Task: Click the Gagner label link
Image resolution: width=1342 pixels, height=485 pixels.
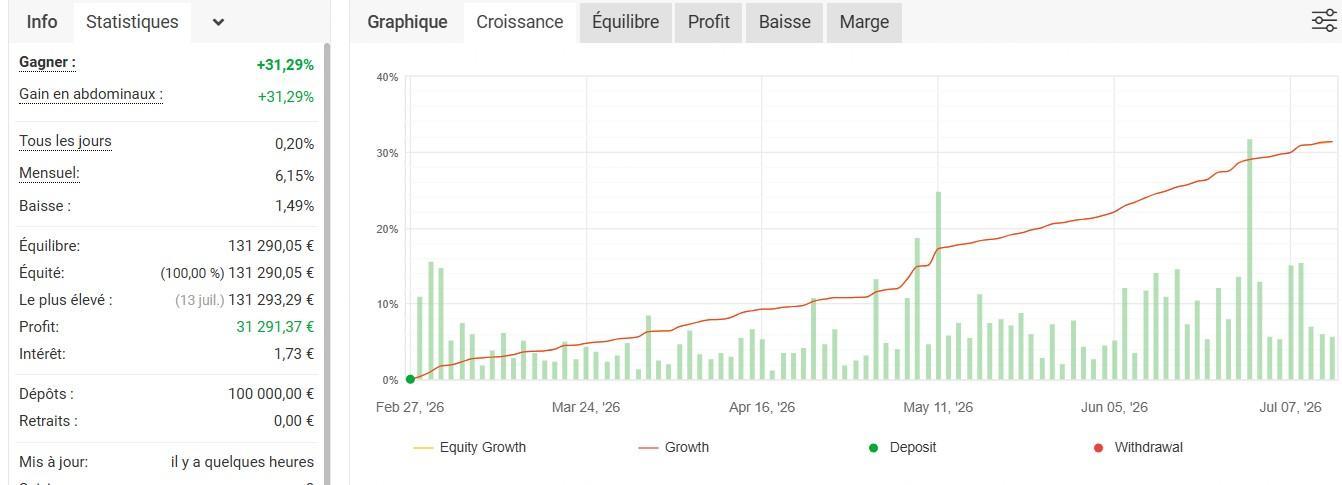Action: coord(47,62)
